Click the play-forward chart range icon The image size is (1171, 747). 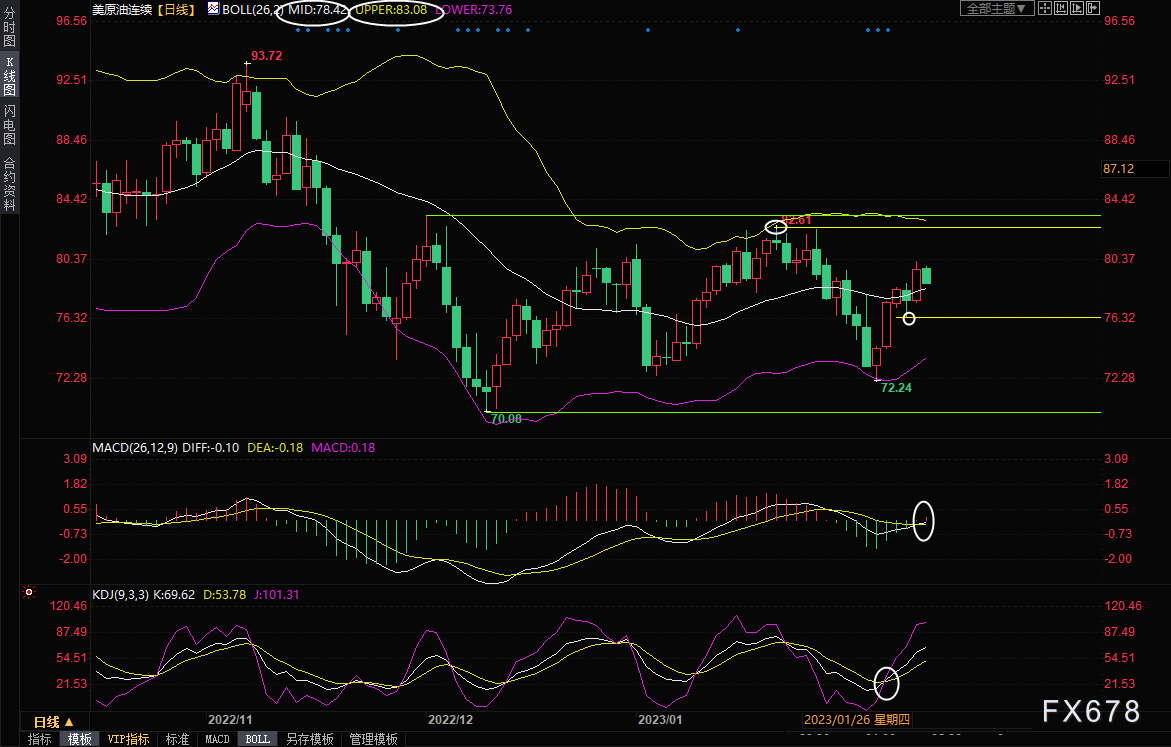[x=1077, y=8]
